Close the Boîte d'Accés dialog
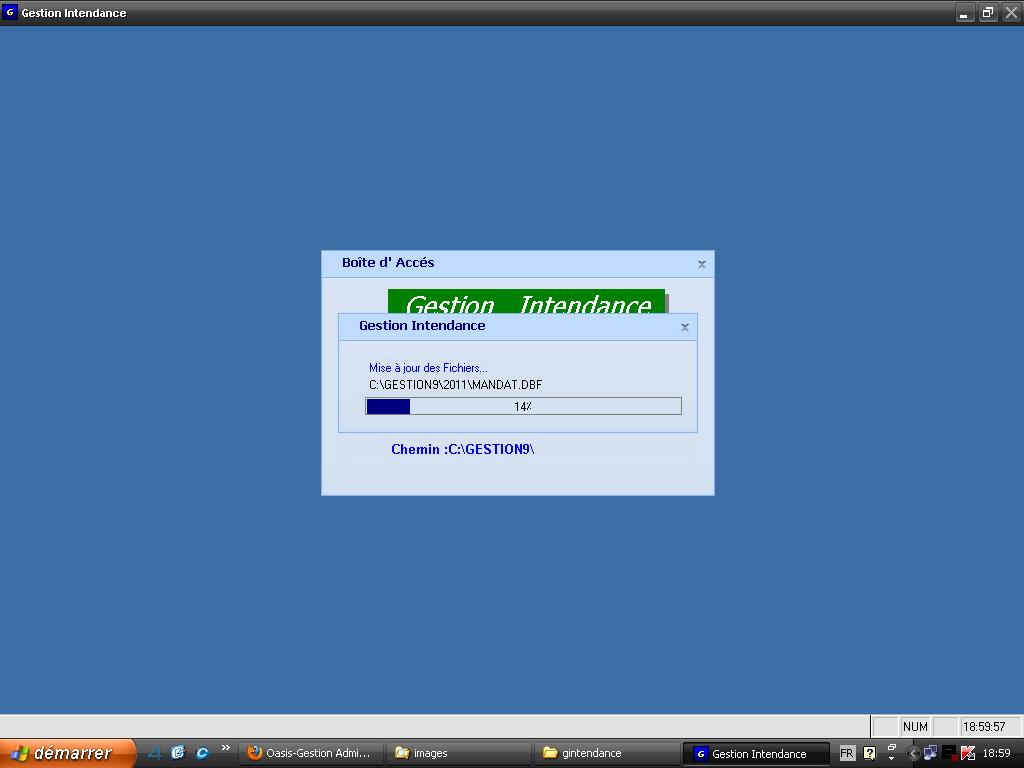The width and height of the screenshot is (1024, 768). coord(702,264)
